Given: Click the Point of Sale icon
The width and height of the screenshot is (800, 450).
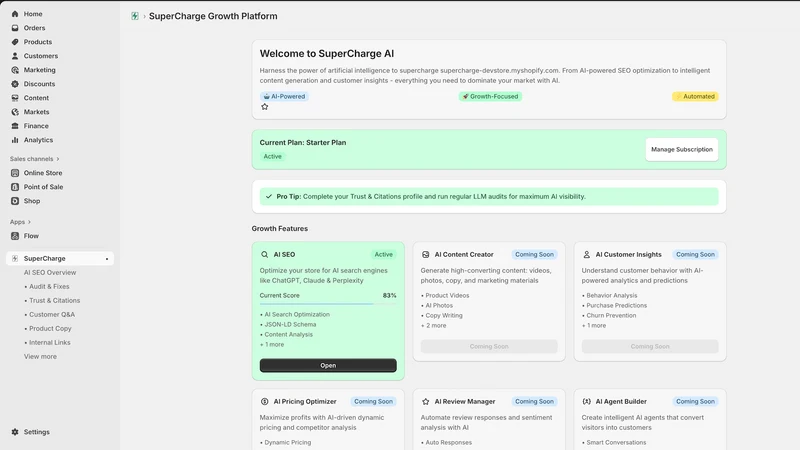Looking at the screenshot, I should coord(15,187).
